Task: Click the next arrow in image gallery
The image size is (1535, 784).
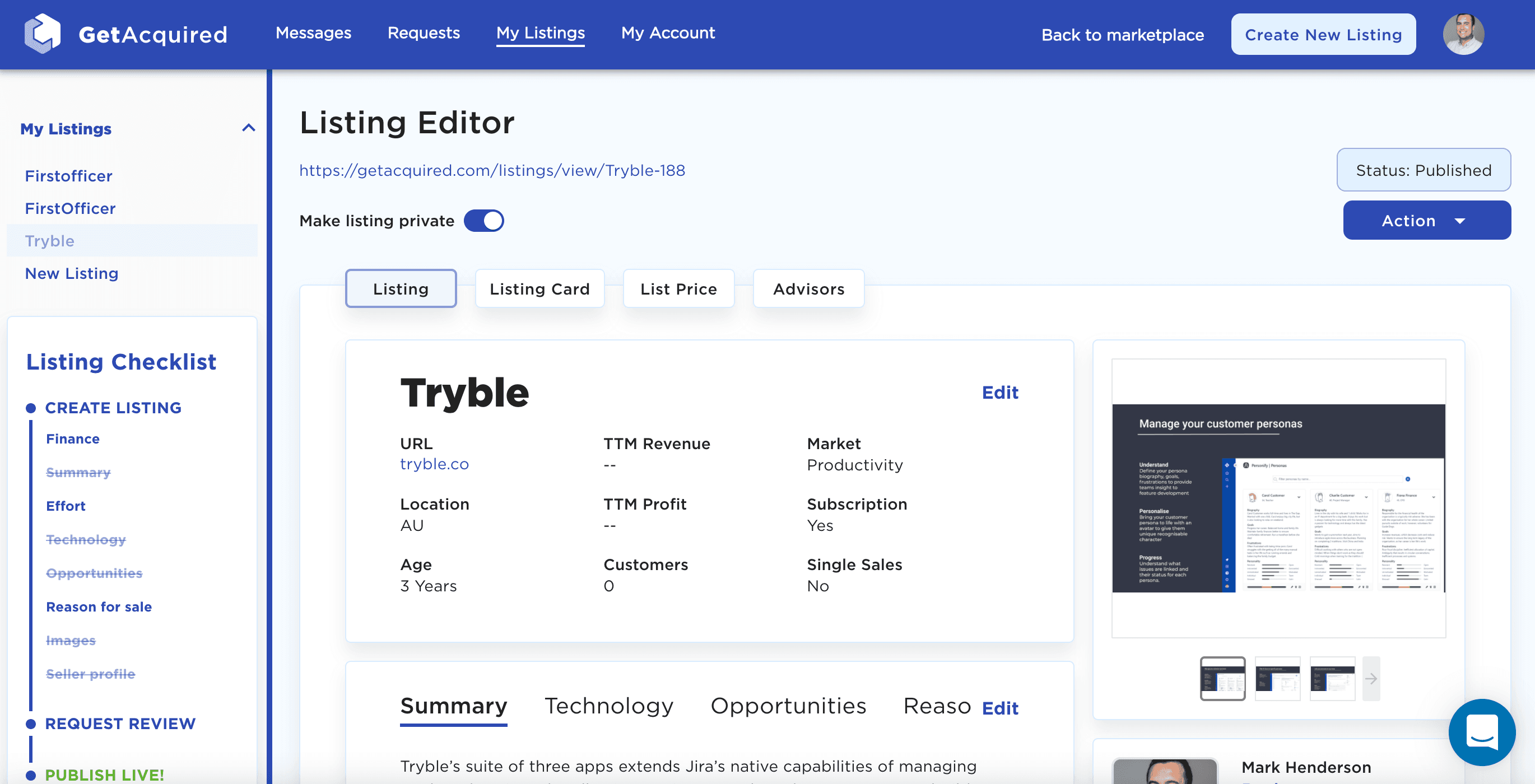Action: (1370, 679)
